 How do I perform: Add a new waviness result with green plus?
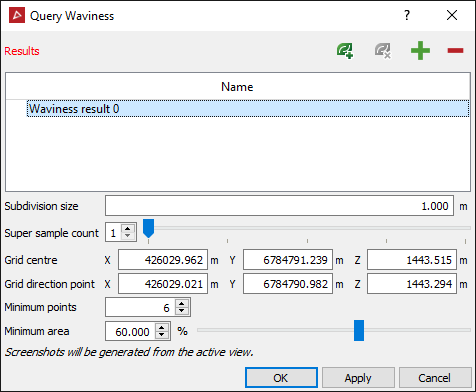[x=420, y=51]
